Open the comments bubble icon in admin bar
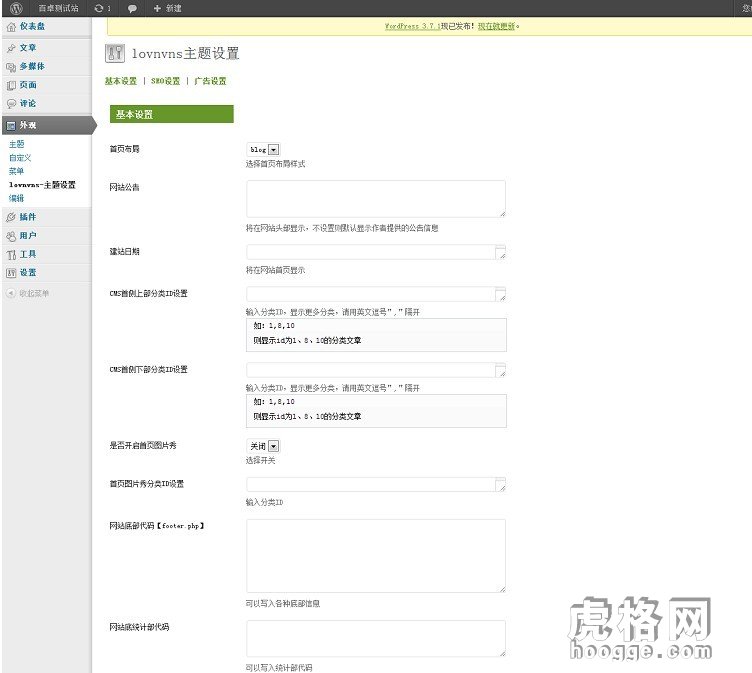752x673 pixels. click(132, 9)
